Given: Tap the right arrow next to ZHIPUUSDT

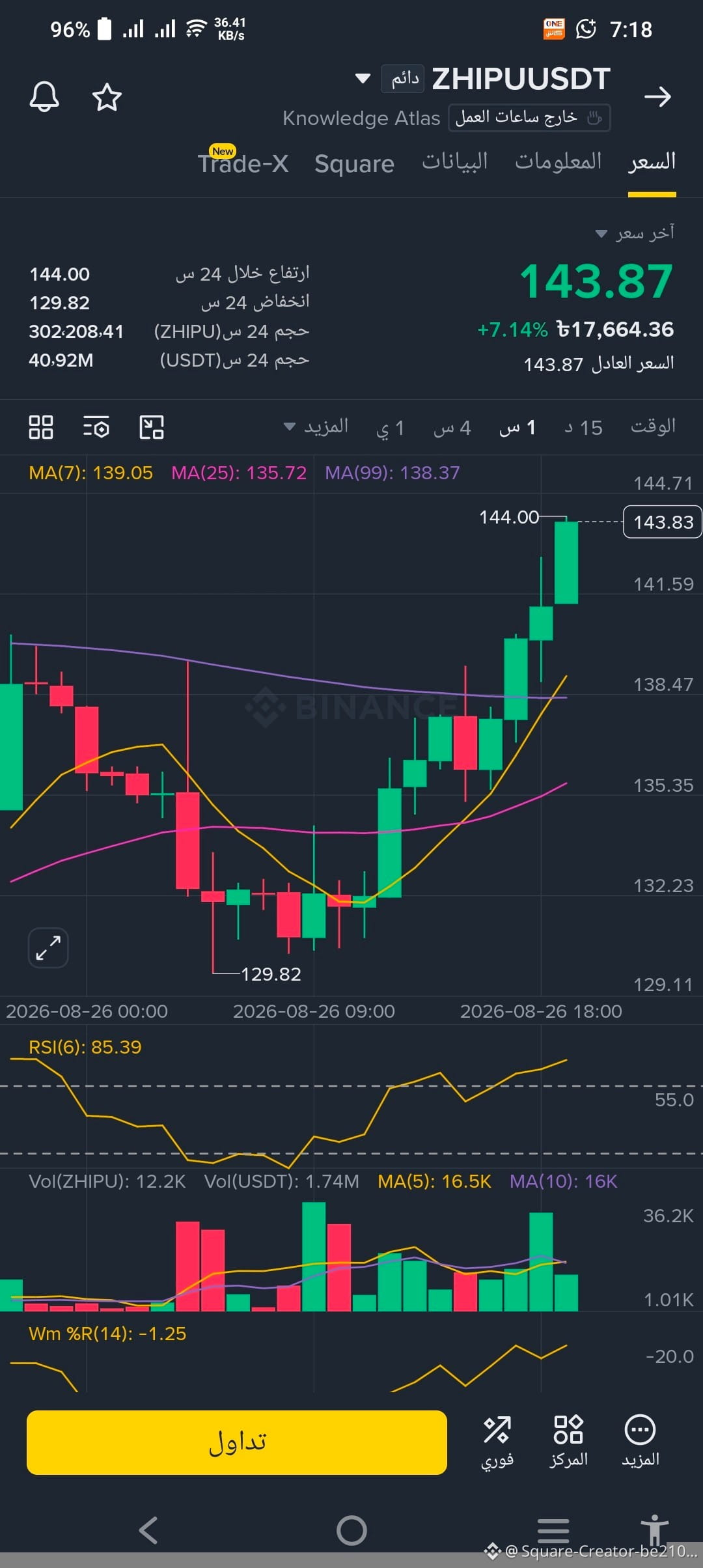Looking at the screenshot, I should (x=657, y=97).
